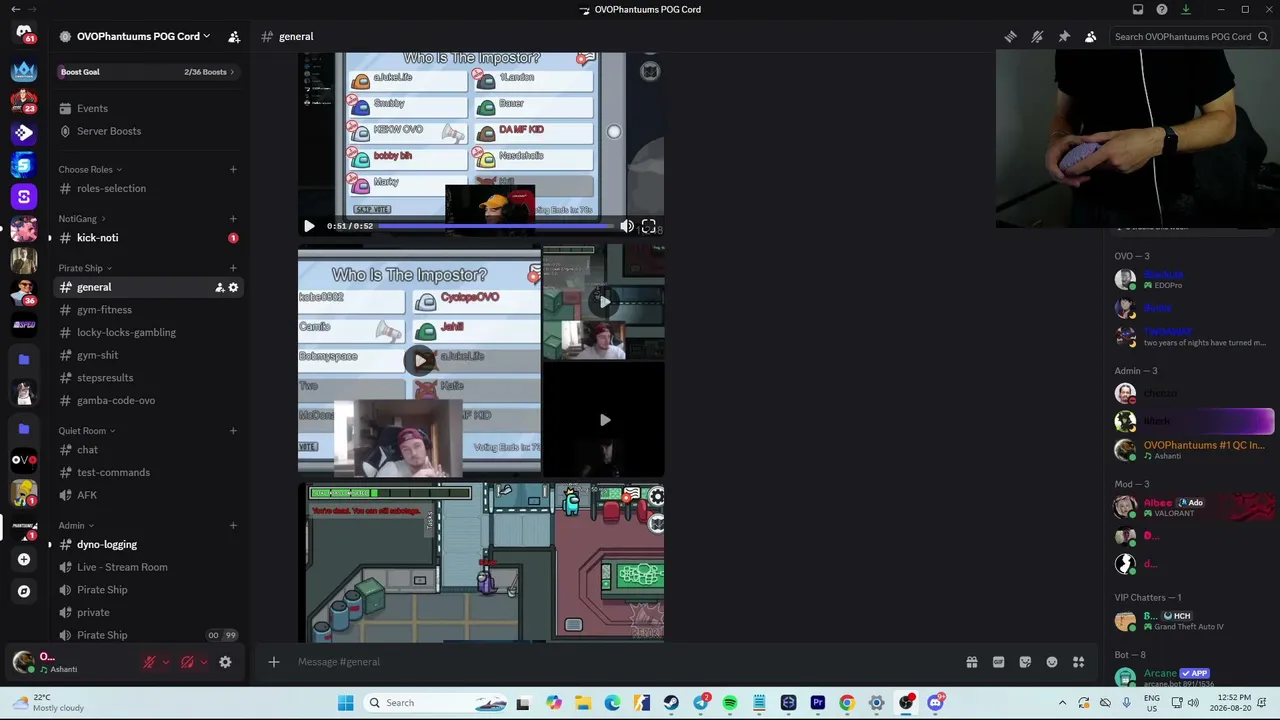Open the dyno-logging channel
The height and width of the screenshot is (720, 1280).
147,545
